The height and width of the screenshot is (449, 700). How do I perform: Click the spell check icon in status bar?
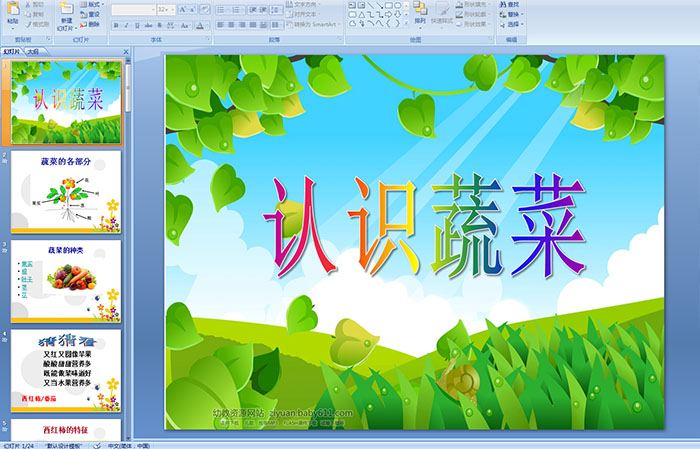(x=96, y=445)
